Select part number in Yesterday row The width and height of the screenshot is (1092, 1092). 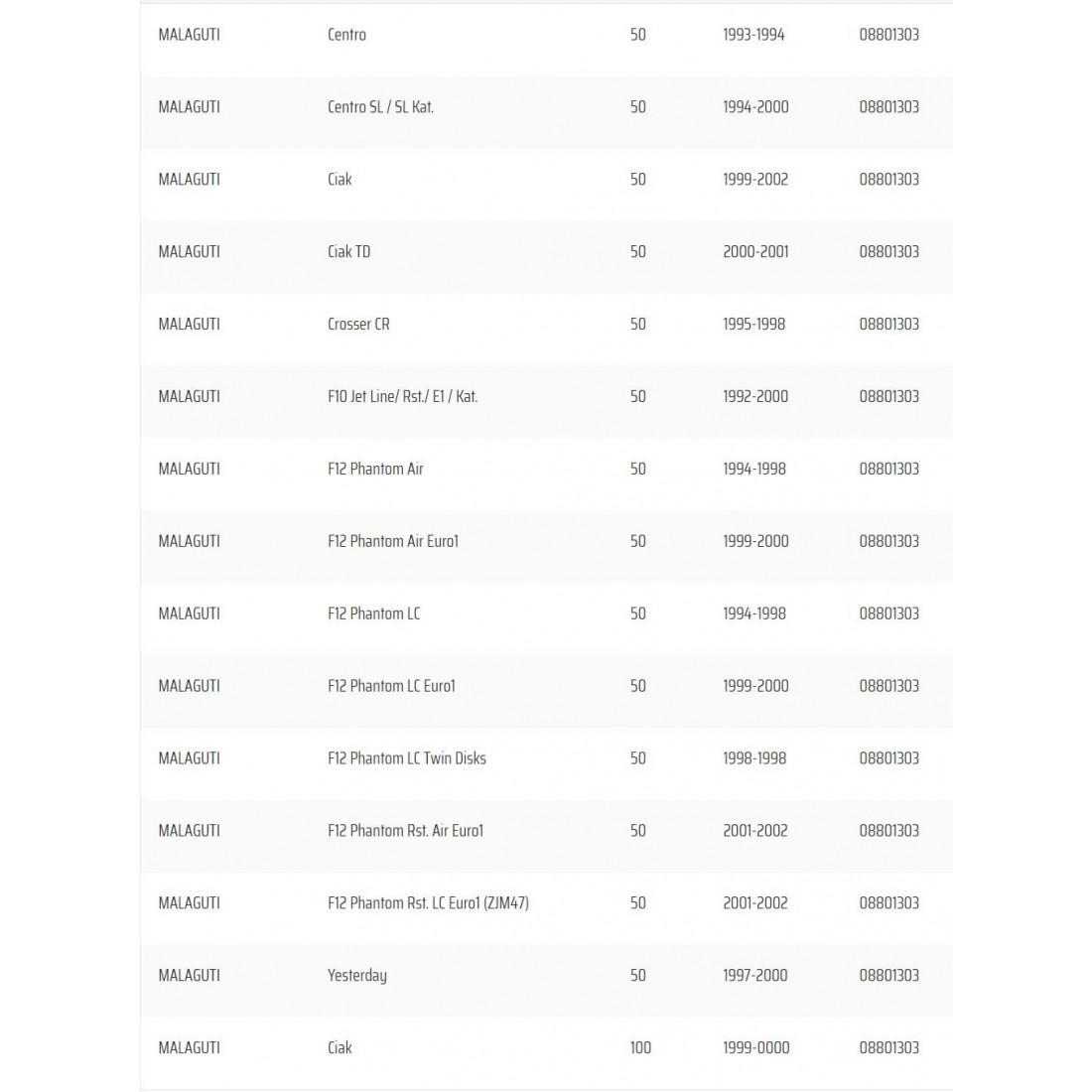point(888,976)
